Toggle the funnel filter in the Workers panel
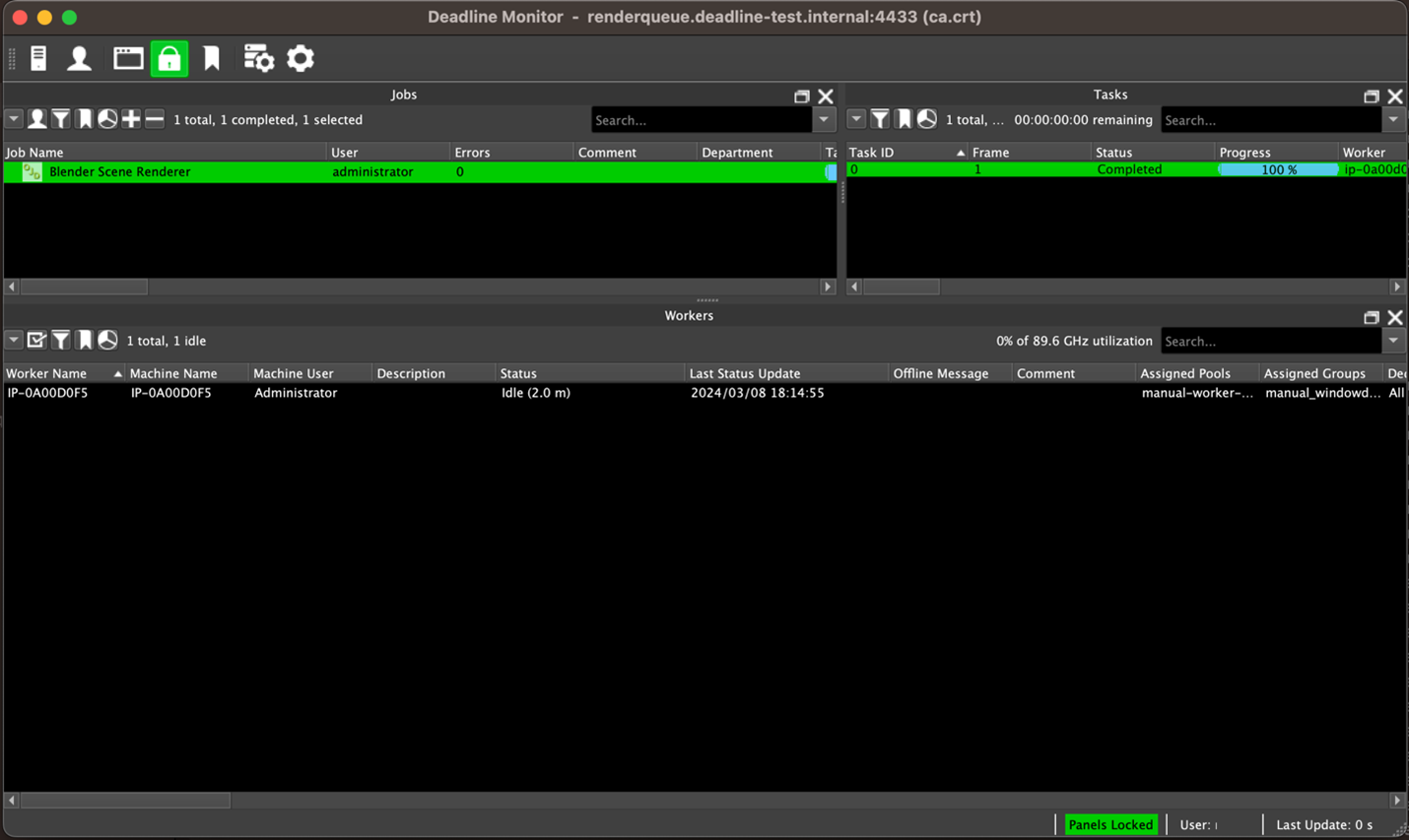Image resolution: width=1409 pixels, height=840 pixels. tap(61, 340)
